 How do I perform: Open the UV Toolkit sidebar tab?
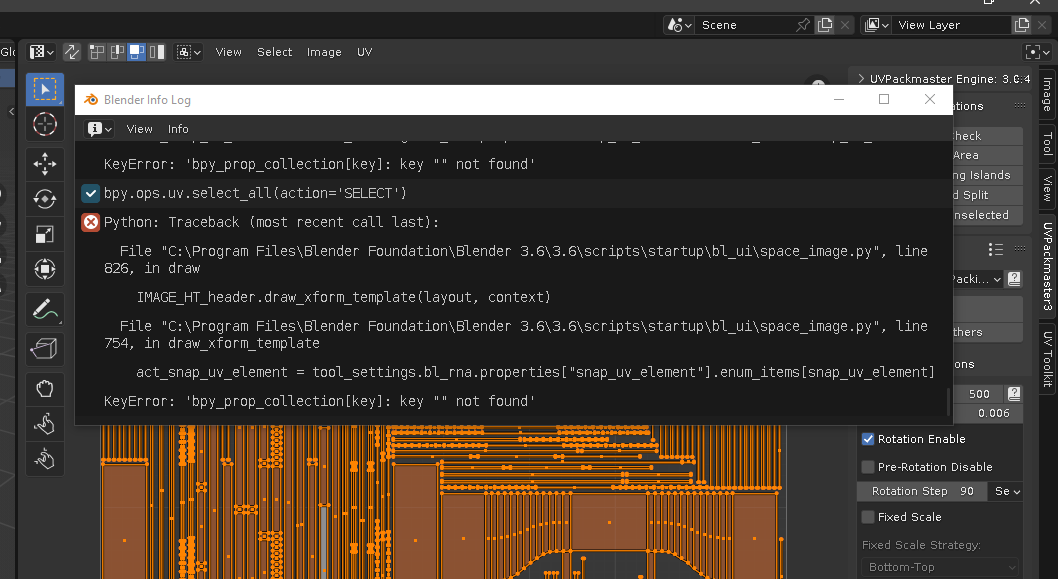[x=1047, y=359]
